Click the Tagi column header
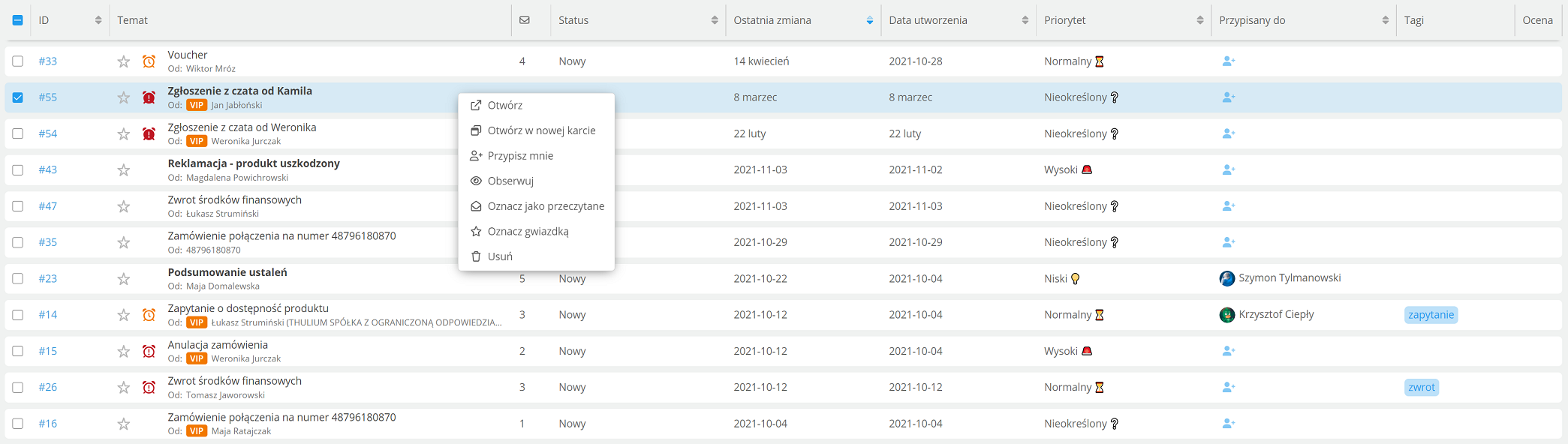 tap(1414, 20)
